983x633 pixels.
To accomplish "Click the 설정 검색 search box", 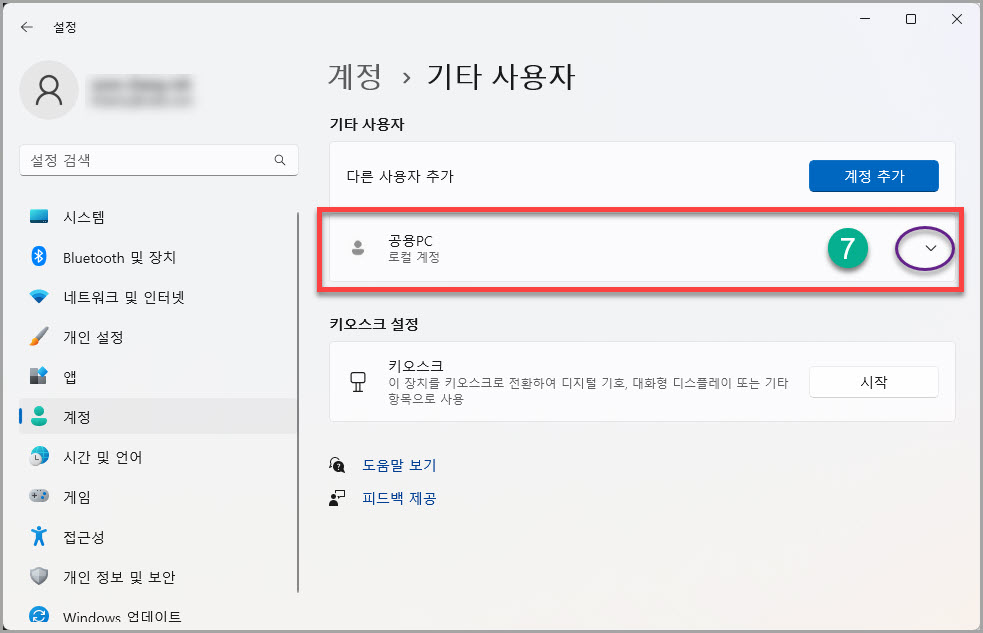I will [158, 160].
